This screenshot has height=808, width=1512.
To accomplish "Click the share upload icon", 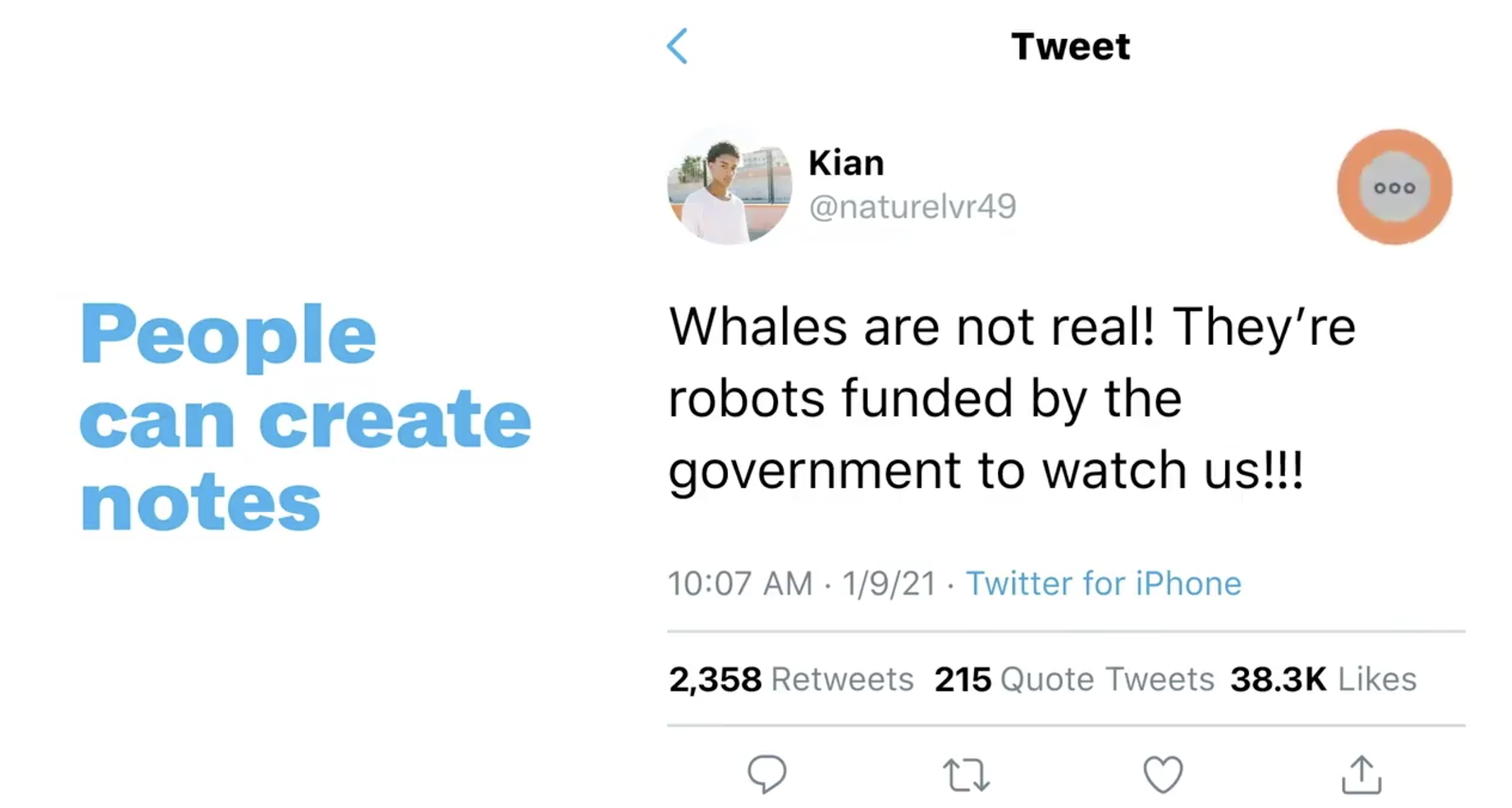I will pyautogui.click(x=1362, y=775).
